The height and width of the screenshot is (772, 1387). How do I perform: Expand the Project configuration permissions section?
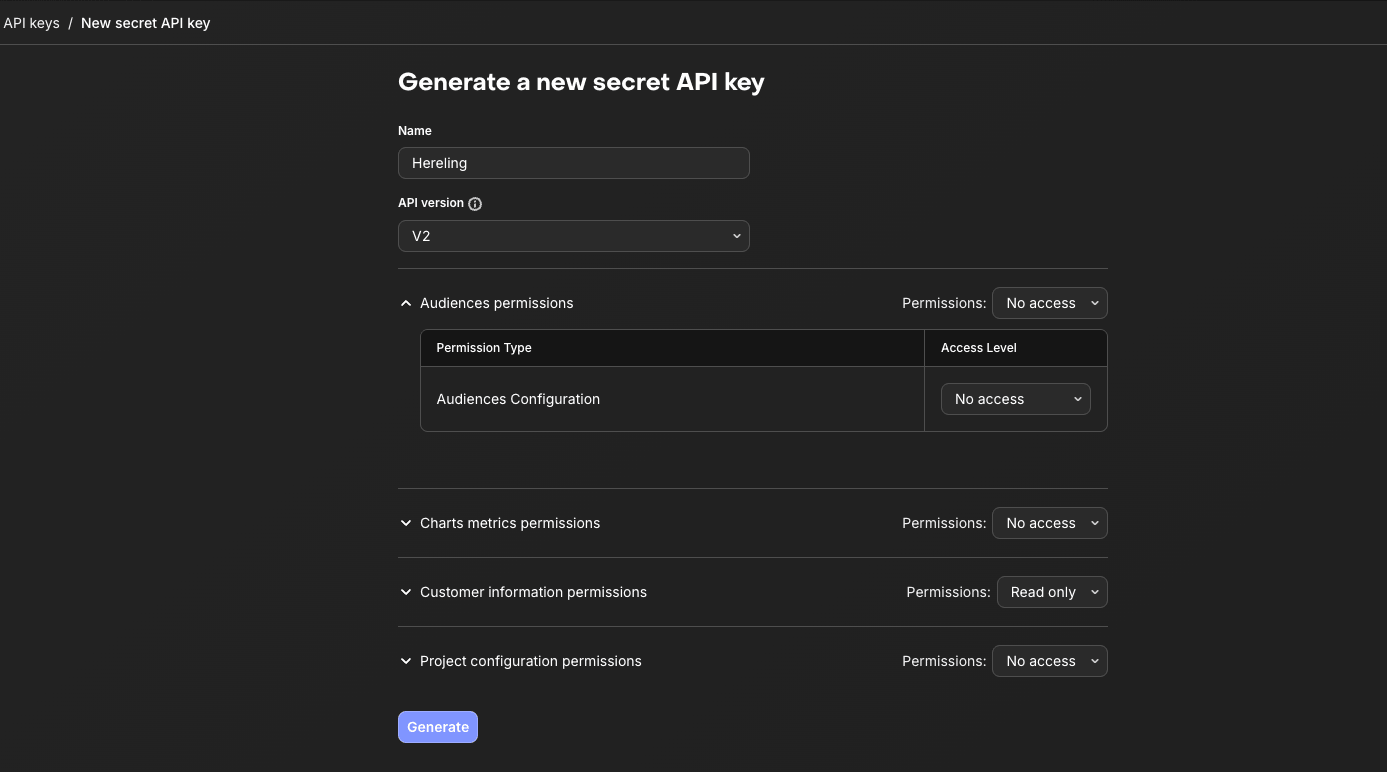[x=406, y=661]
